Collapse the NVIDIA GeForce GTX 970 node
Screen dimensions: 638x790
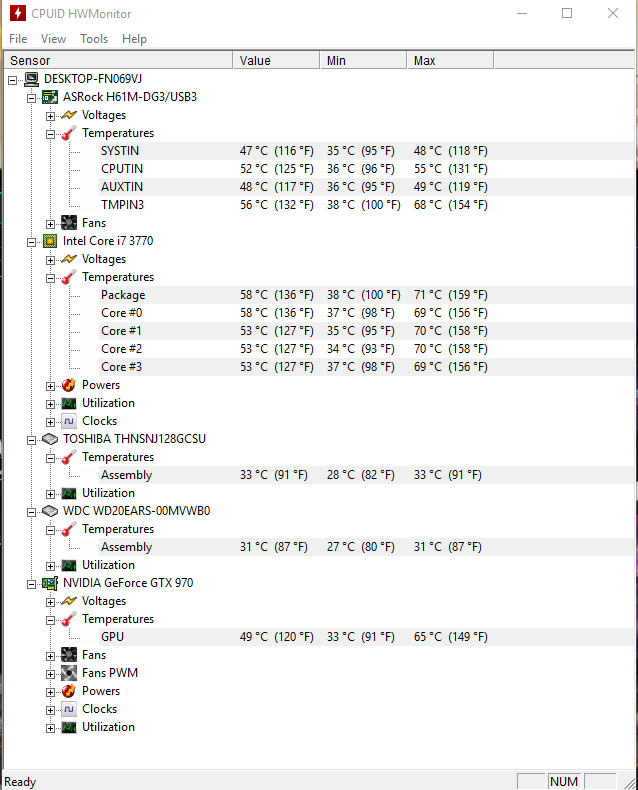click(31, 584)
